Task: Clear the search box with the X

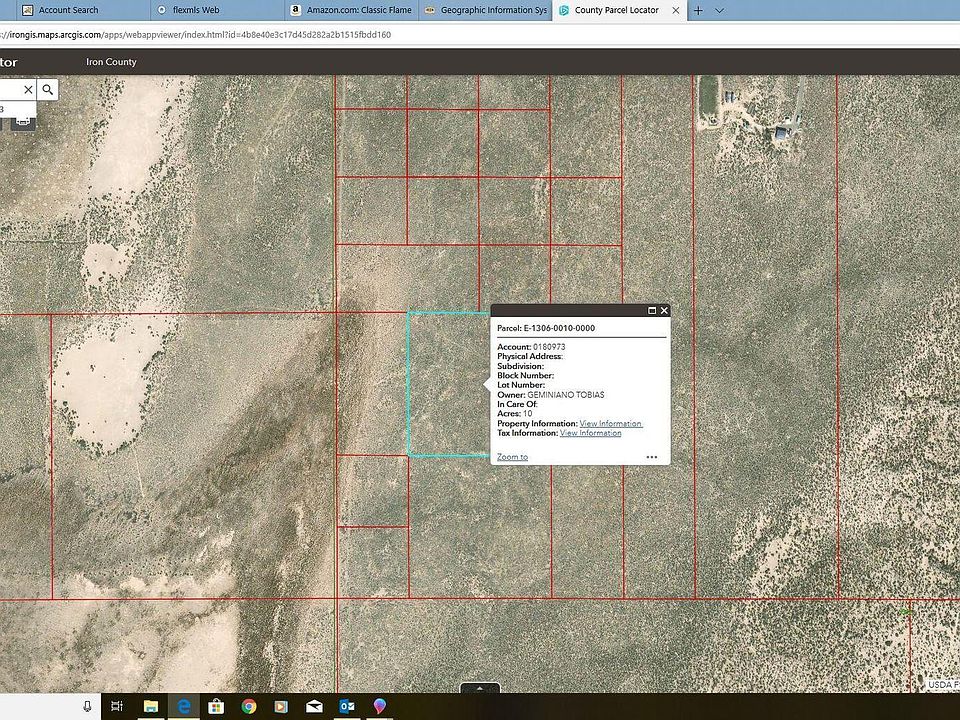Action: click(x=28, y=90)
